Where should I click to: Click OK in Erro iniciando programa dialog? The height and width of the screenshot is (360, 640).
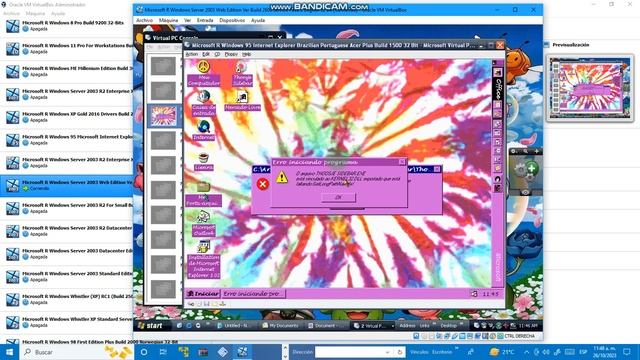pyautogui.click(x=338, y=198)
